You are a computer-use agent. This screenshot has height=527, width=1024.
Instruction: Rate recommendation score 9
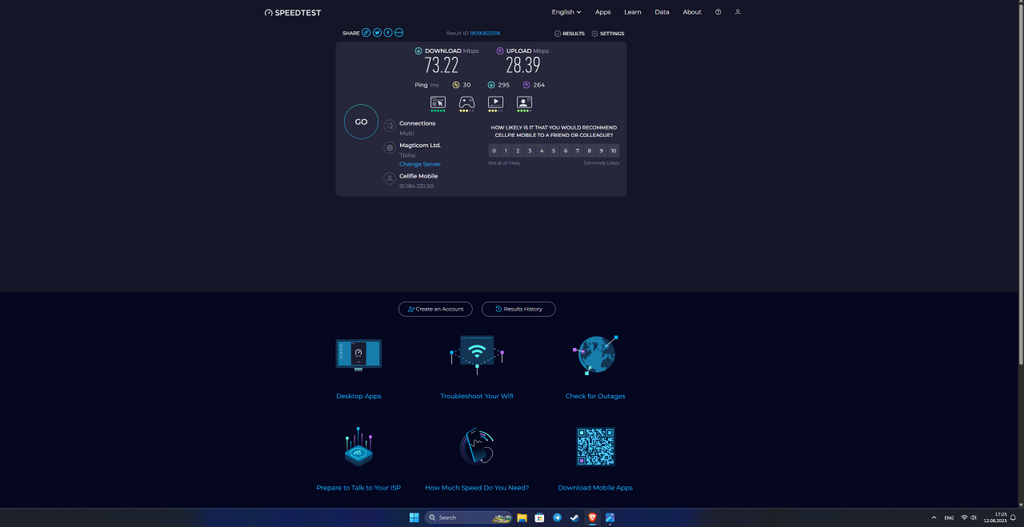(601, 151)
